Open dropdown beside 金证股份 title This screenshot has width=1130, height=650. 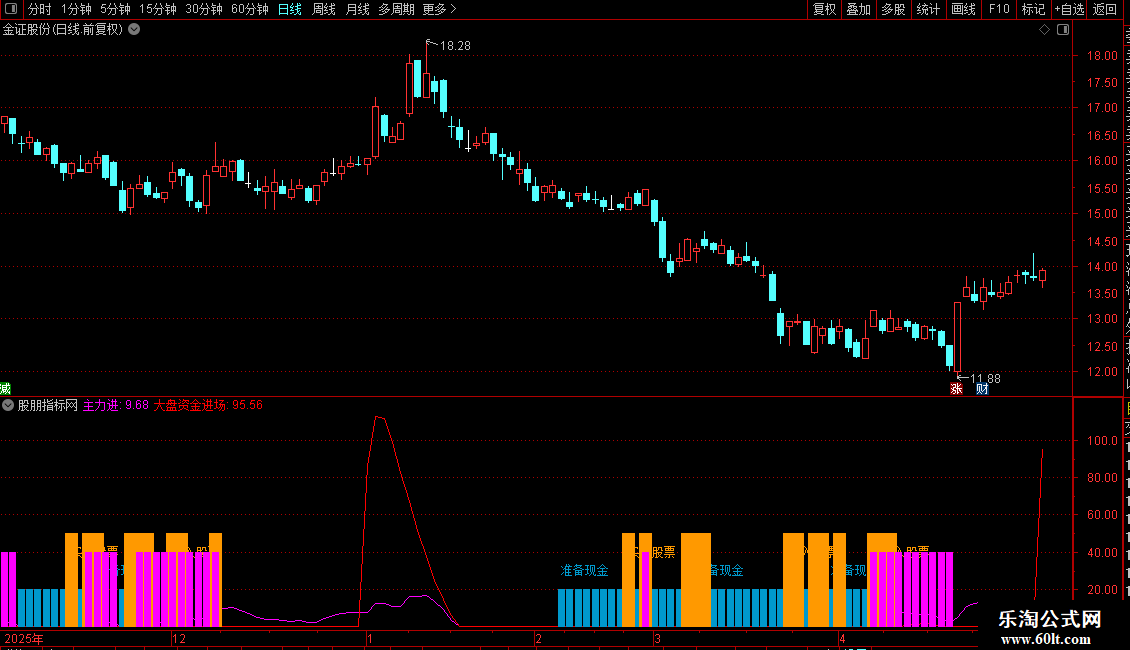tap(134, 30)
